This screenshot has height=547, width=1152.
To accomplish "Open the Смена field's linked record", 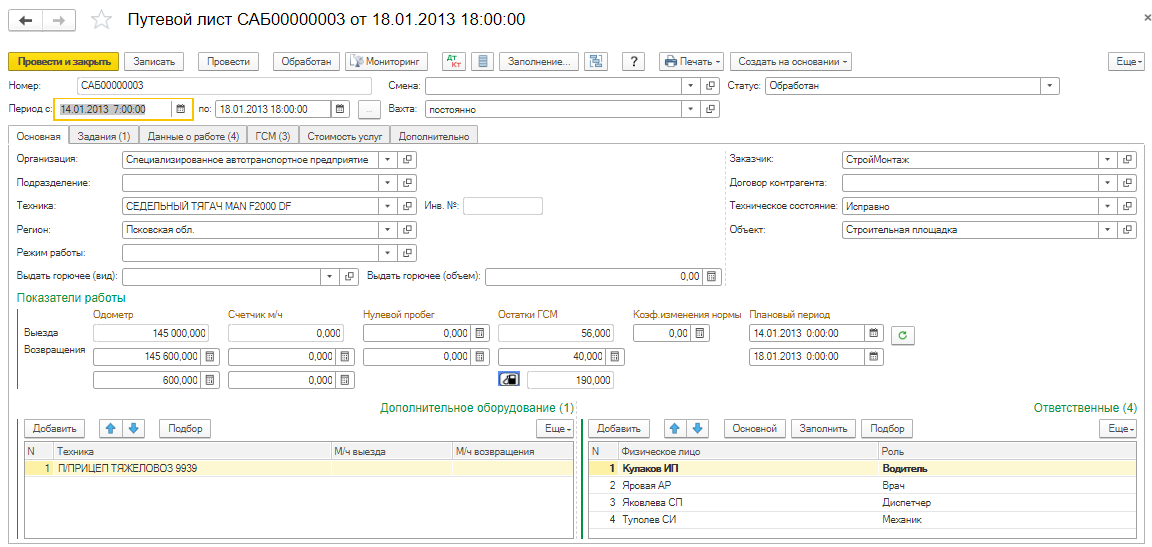I will point(710,86).
